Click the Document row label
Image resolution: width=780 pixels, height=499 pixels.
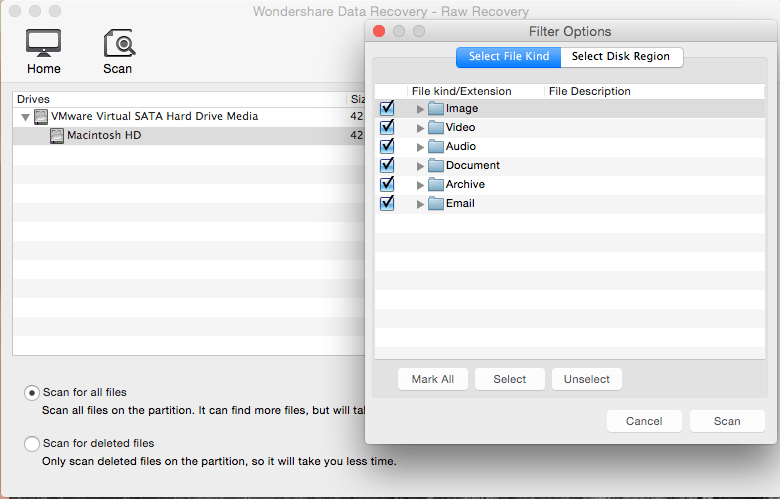[473, 165]
